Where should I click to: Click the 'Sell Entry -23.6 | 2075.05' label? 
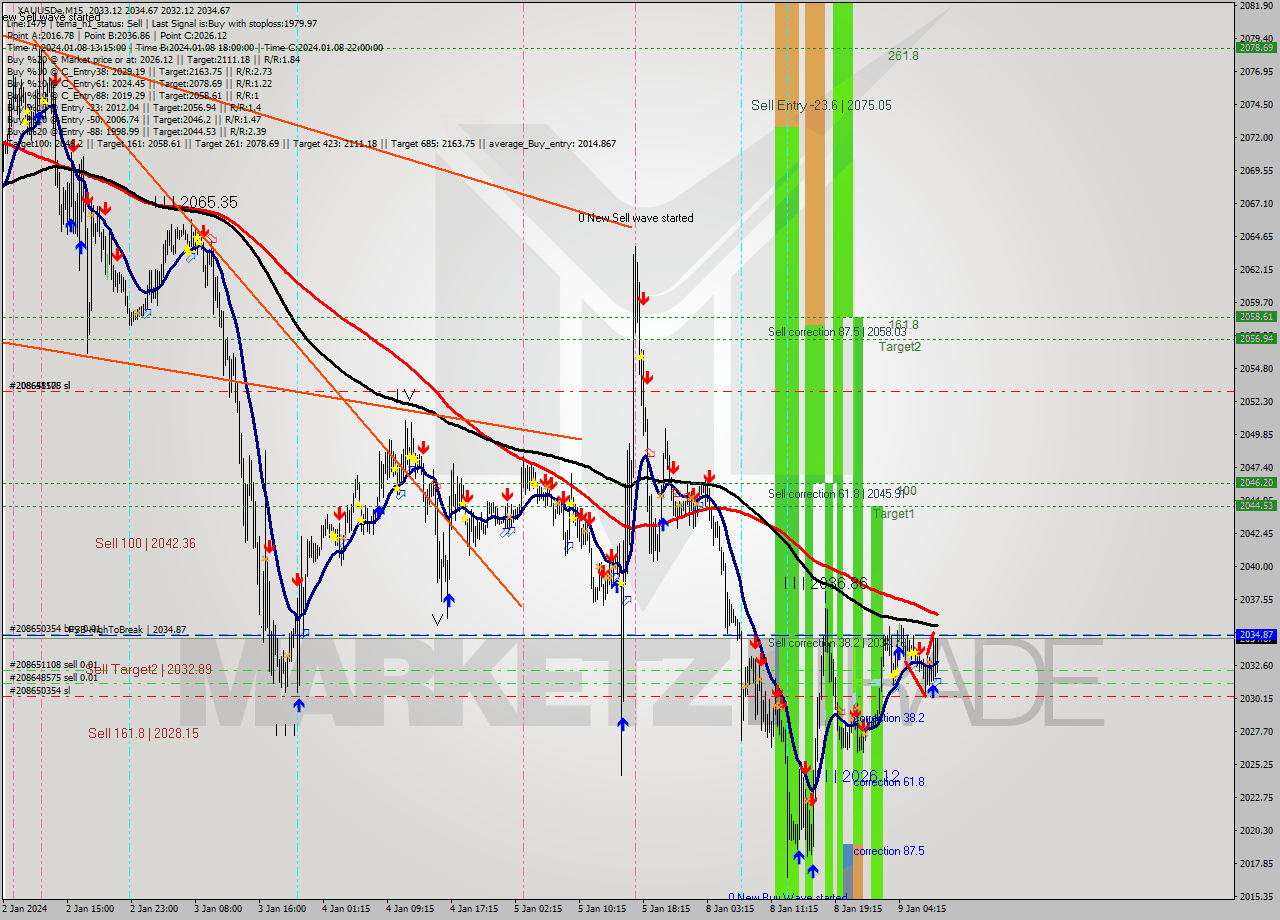[821, 105]
